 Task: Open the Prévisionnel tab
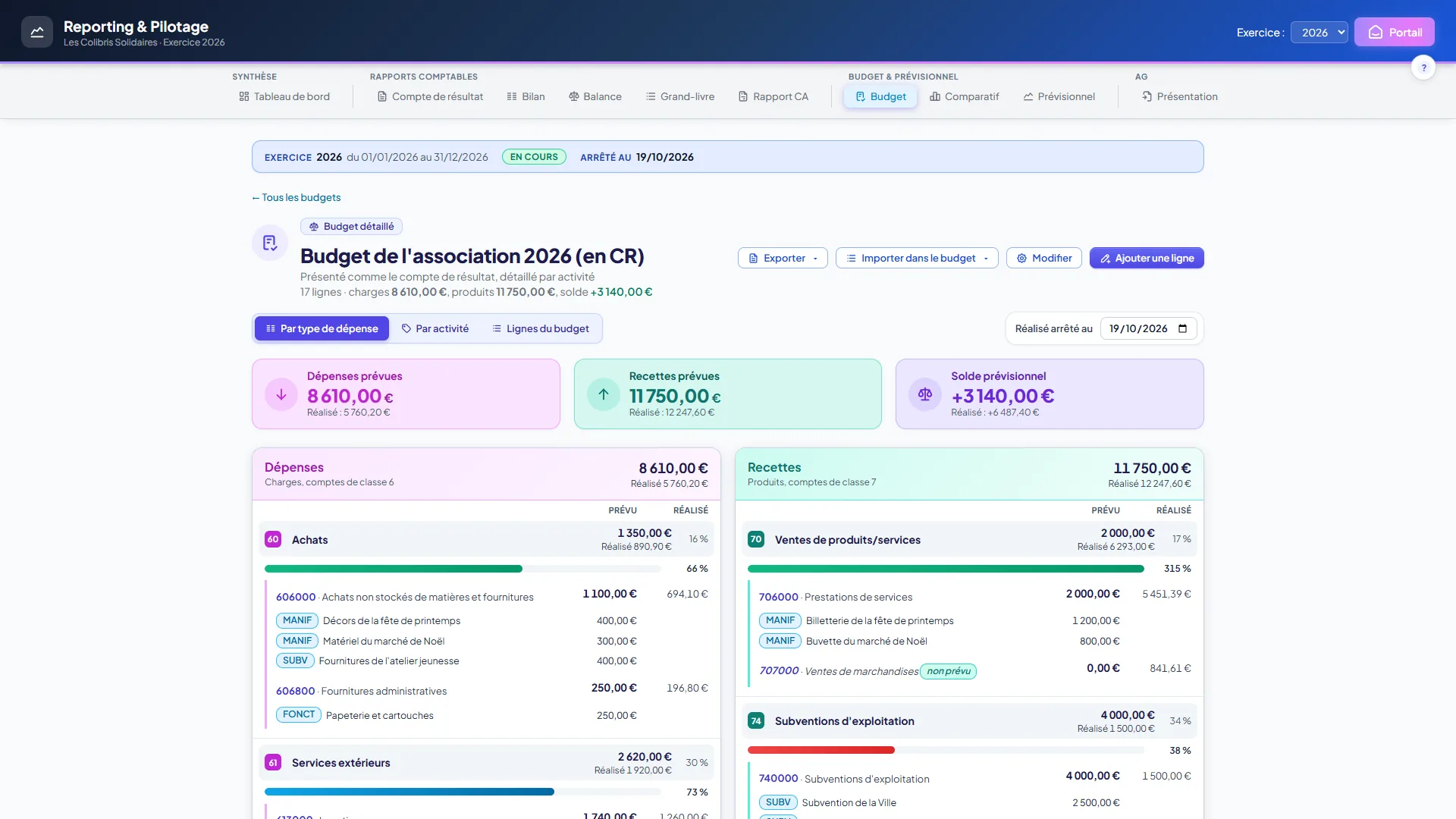pos(1059,96)
